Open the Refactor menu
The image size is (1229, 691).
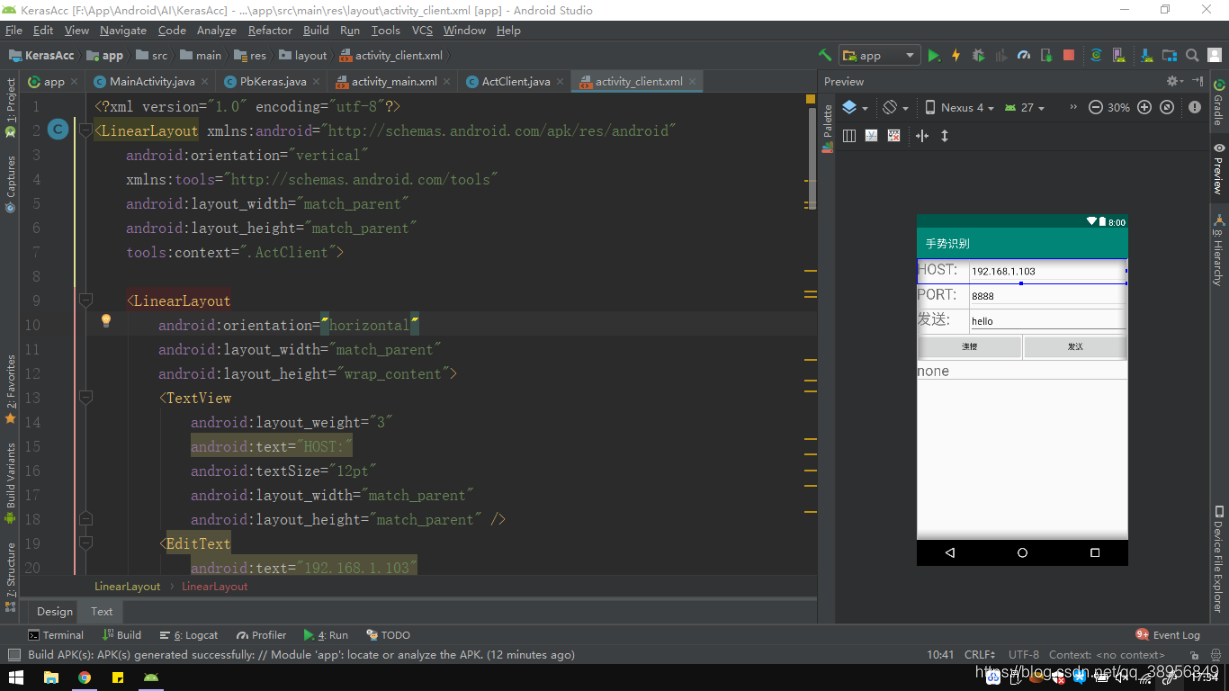[x=269, y=30]
